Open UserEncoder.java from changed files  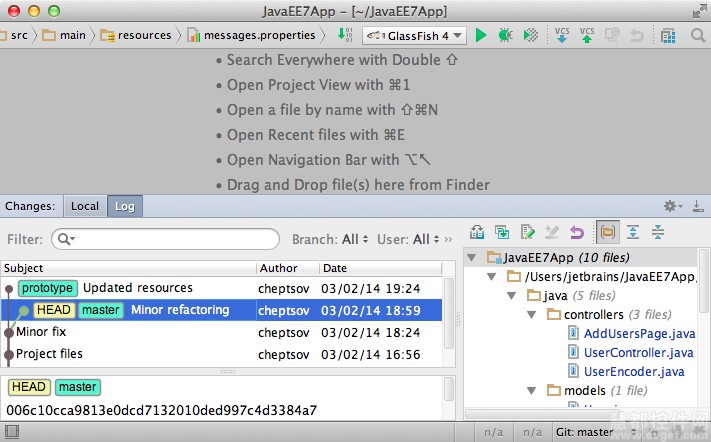pyautogui.click(x=634, y=372)
